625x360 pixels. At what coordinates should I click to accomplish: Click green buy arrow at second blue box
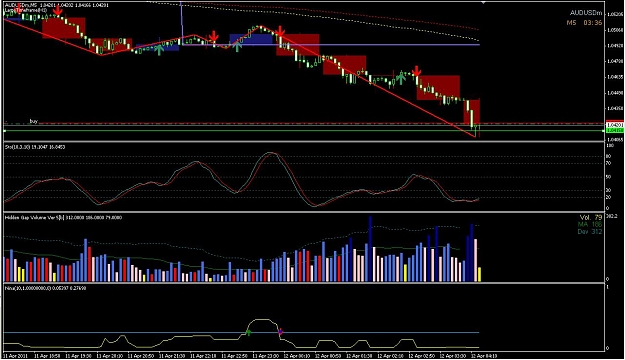coord(237,46)
